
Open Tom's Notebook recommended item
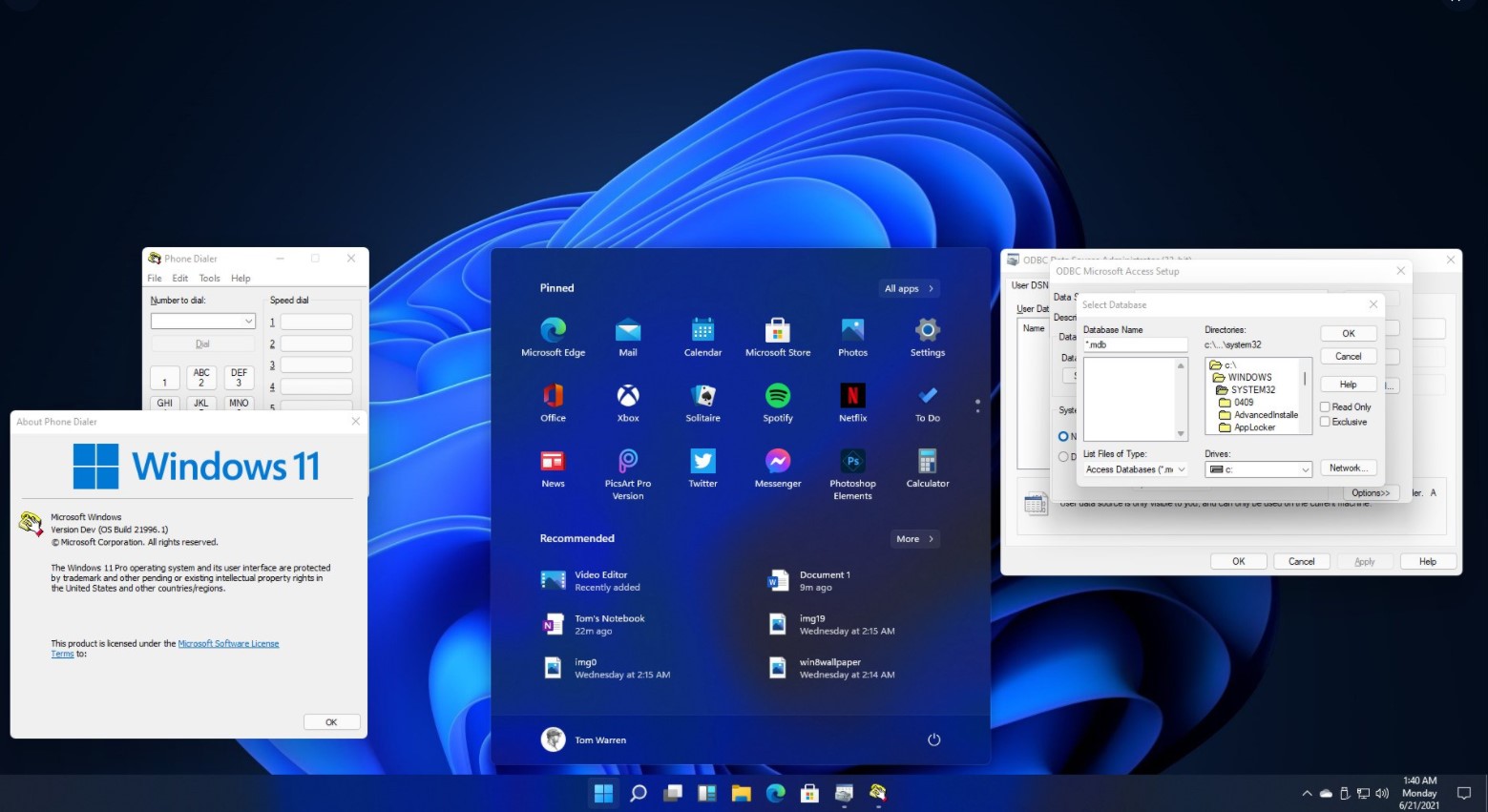(593, 624)
